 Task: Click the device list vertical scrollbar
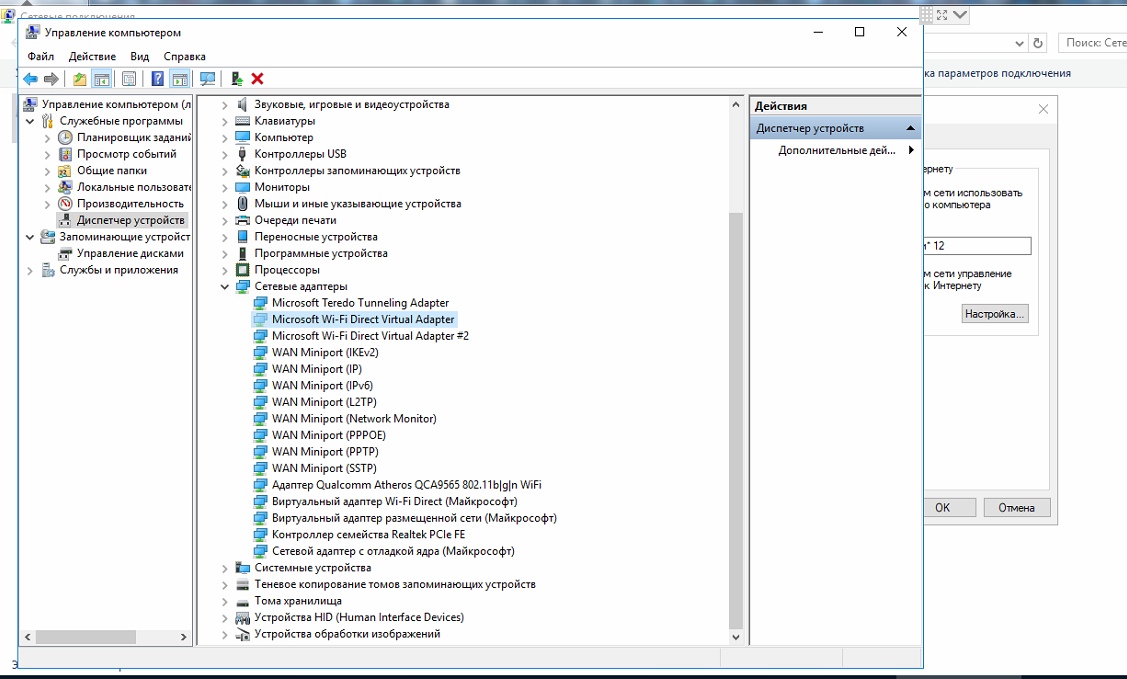coord(737,420)
